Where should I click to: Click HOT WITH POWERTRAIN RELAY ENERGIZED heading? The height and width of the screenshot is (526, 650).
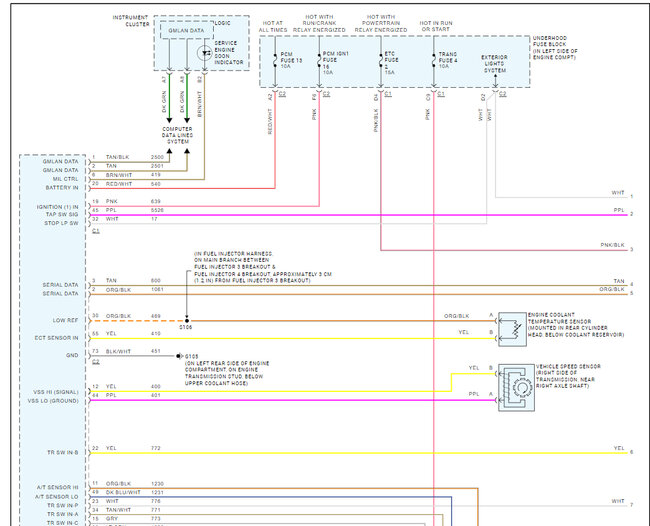[381, 24]
